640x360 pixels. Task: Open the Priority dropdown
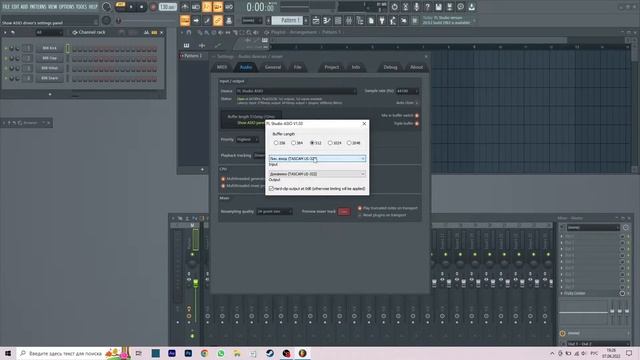pos(247,140)
